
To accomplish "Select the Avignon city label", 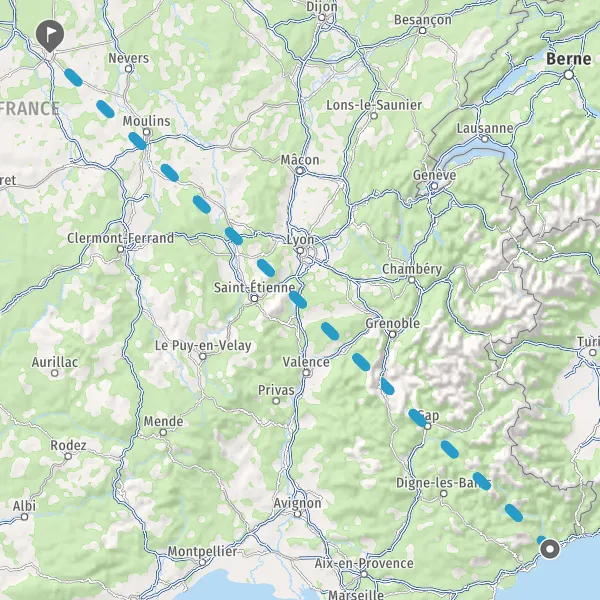I will (x=297, y=503).
